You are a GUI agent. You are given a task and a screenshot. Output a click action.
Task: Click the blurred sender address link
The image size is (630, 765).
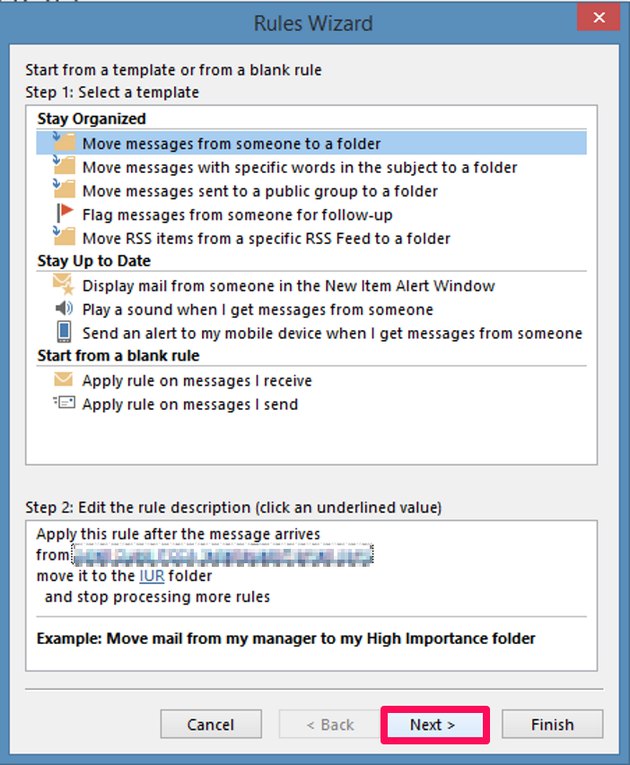pyautogui.click(x=223, y=555)
